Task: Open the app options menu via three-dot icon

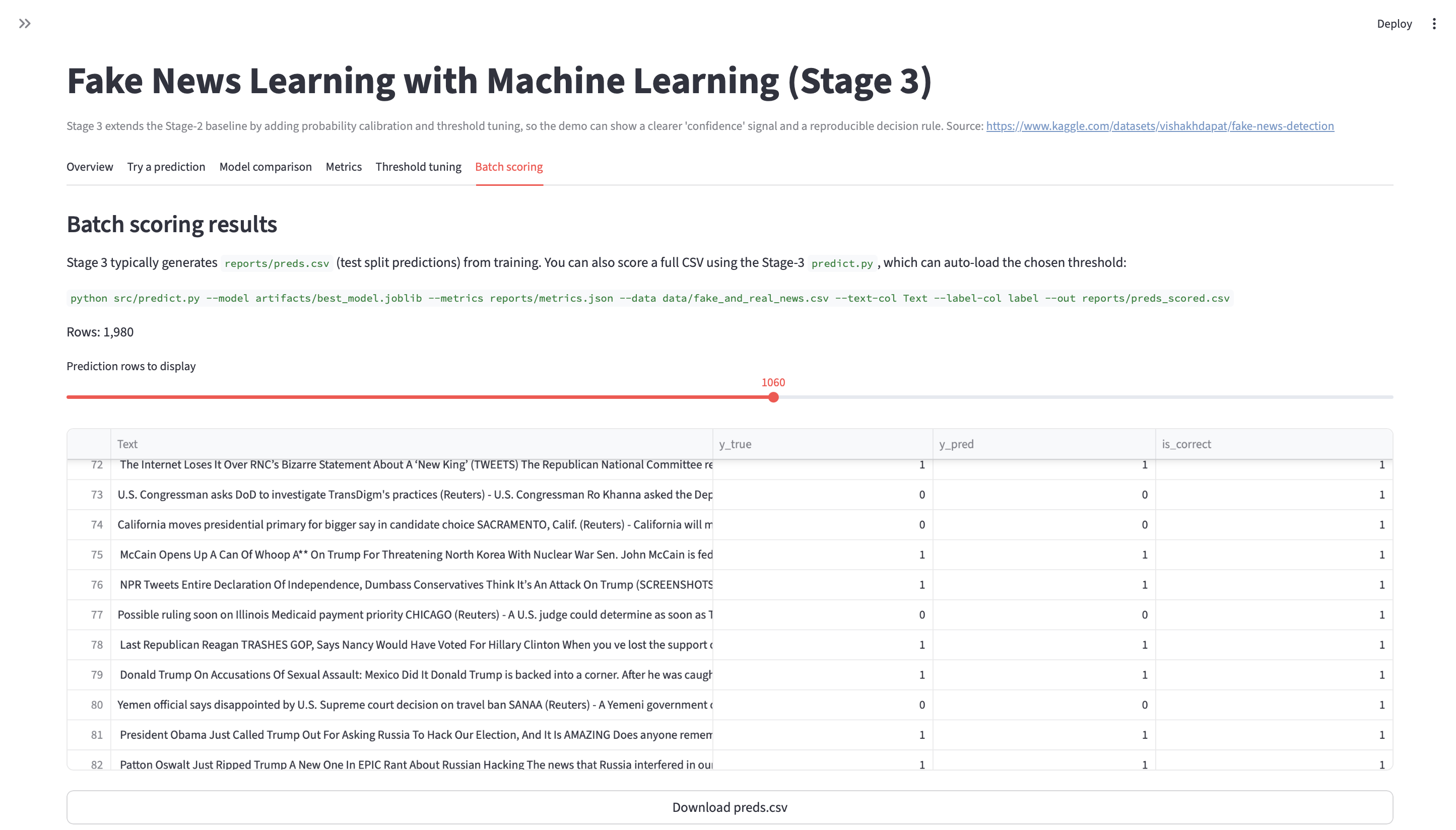Action: tap(1435, 23)
